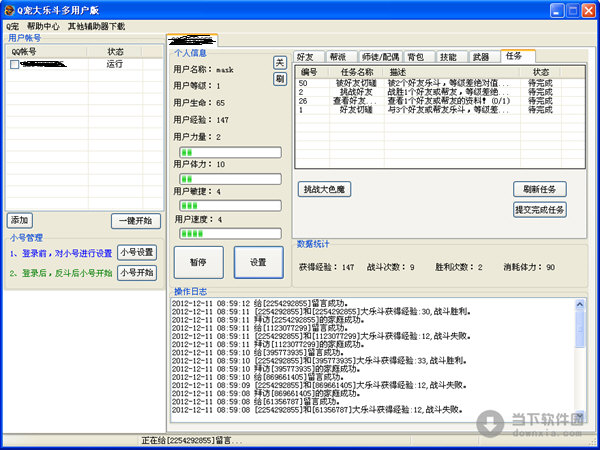Click the 小号开始 button
600x450 pixels.
(x=137, y=273)
